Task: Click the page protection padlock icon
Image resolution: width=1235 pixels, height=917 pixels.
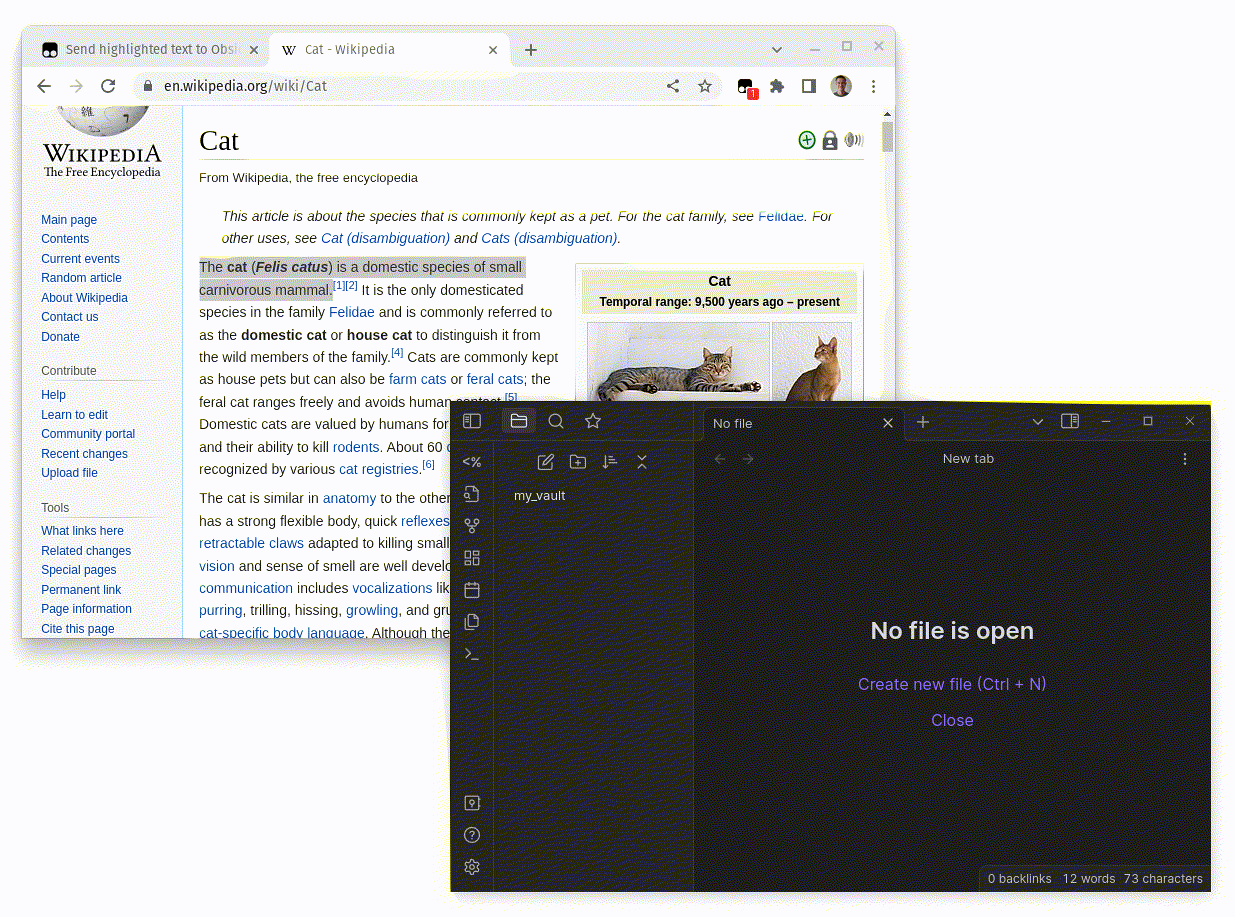Action: (x=830, y=141)
